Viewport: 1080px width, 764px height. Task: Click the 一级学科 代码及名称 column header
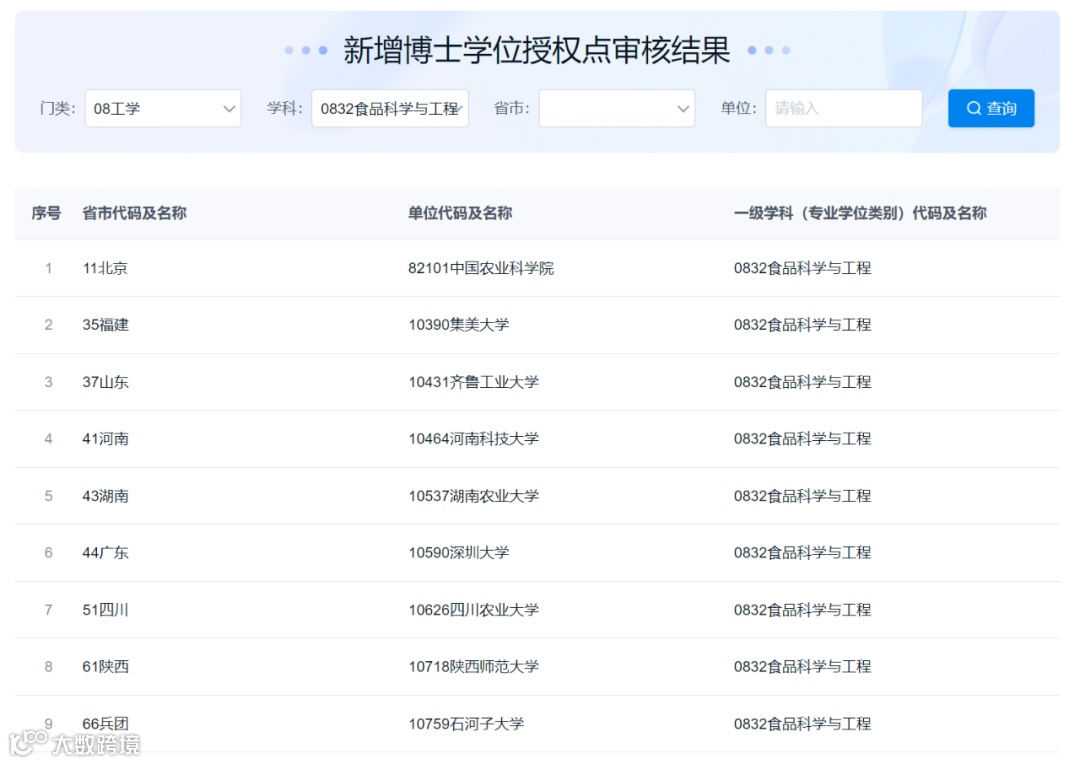860,213
